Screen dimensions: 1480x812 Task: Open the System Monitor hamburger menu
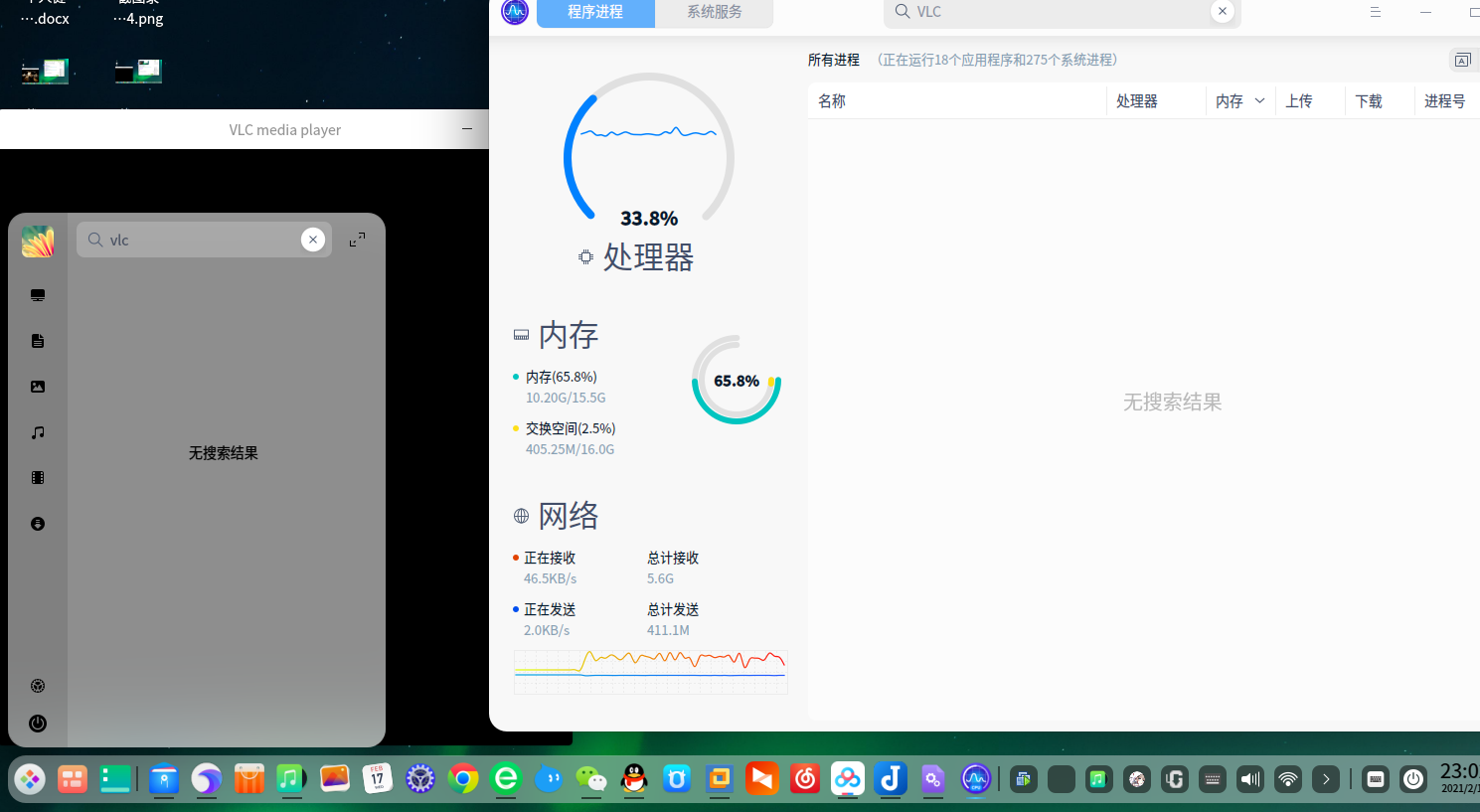[1376, 12]
